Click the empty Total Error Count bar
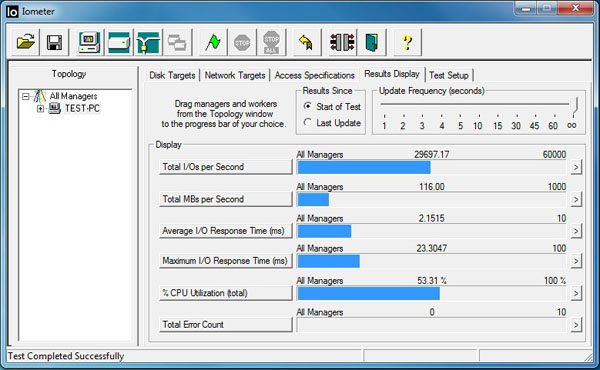The height and width of the screenshot is (370, 600). point(431,325)
